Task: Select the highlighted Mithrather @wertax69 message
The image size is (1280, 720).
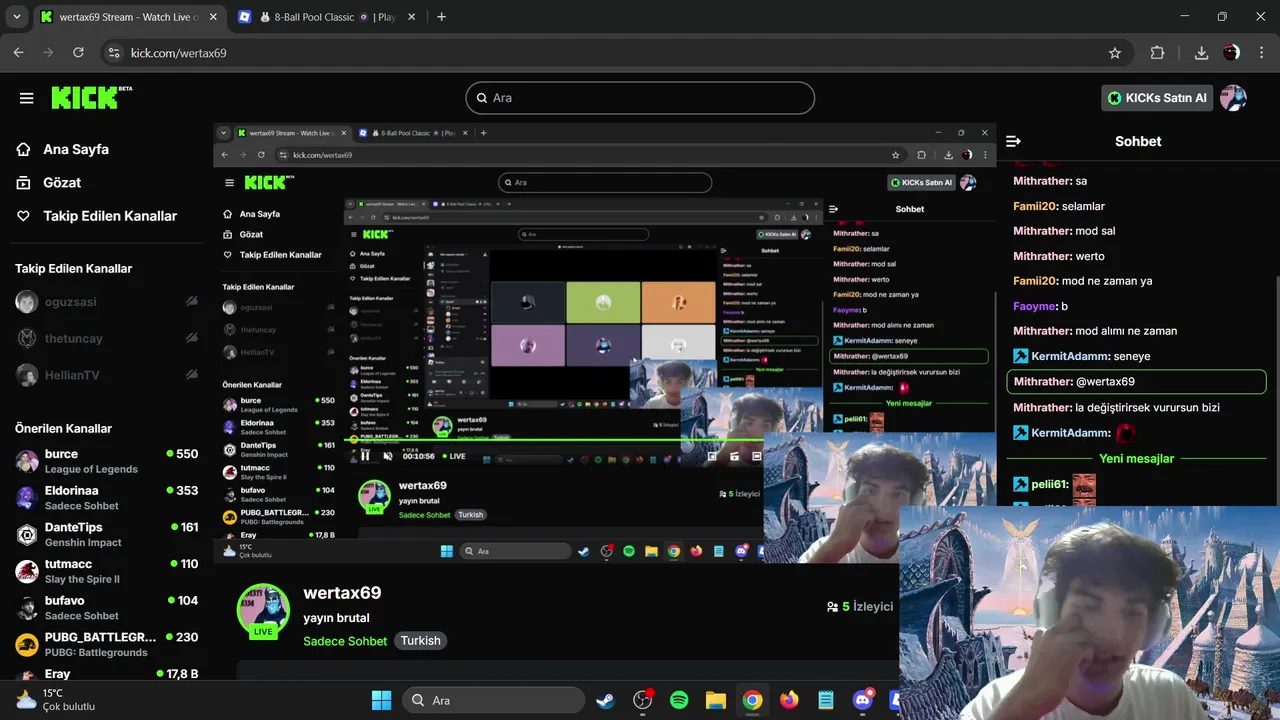Action: pos(1136,382)
